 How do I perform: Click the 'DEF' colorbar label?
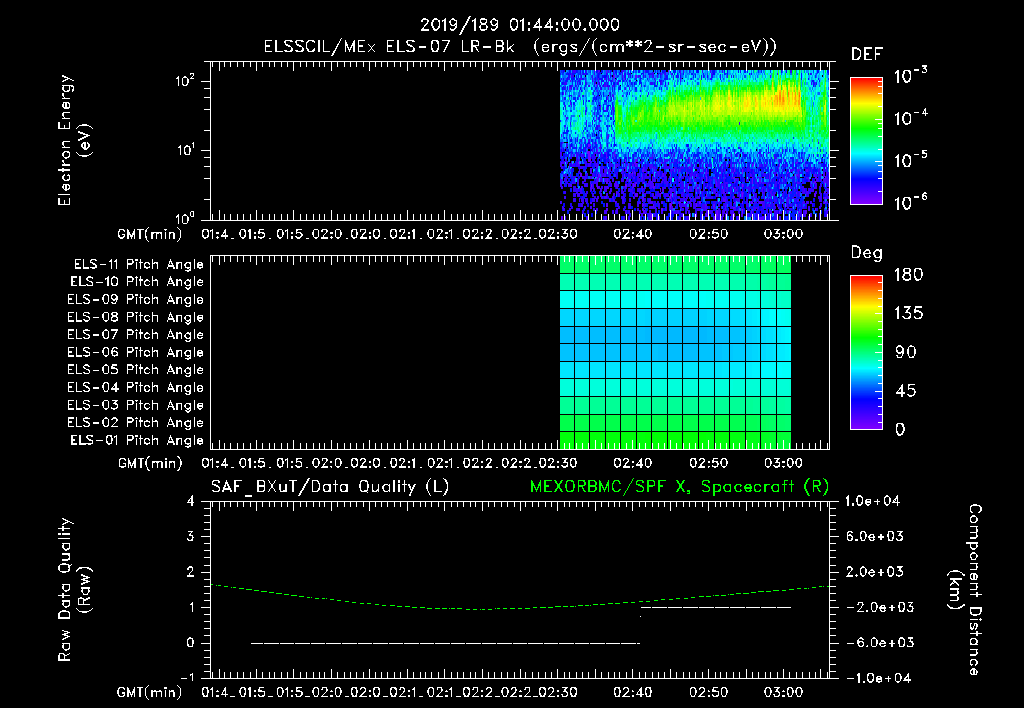coord(867,55)
